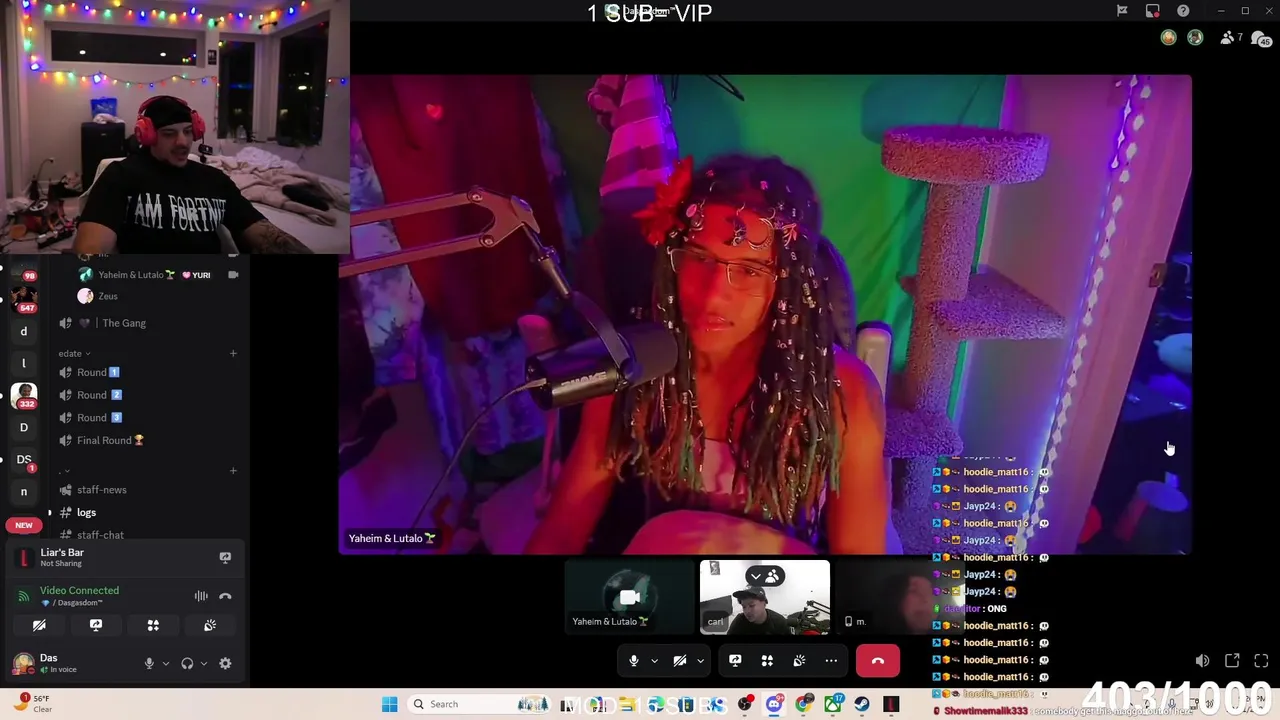Open soundboard in the voice panel
Image resolution: width=1280 pixels, height=720 pixels.
210,625
